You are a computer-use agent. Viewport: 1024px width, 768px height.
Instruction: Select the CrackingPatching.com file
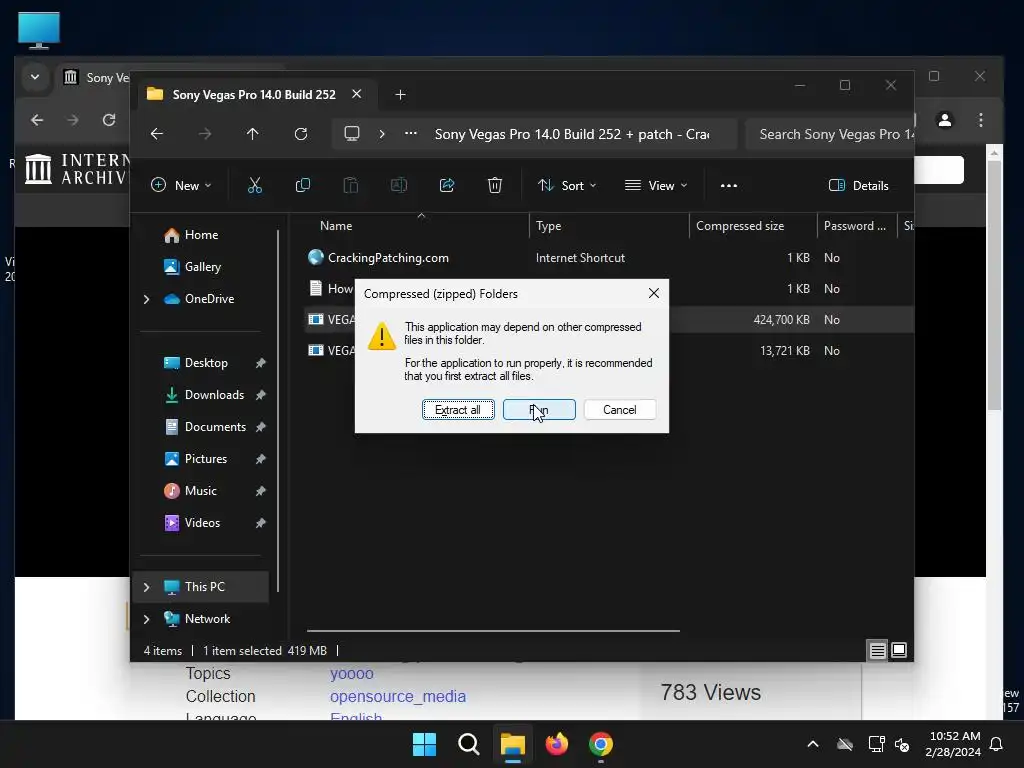(388, 258)
